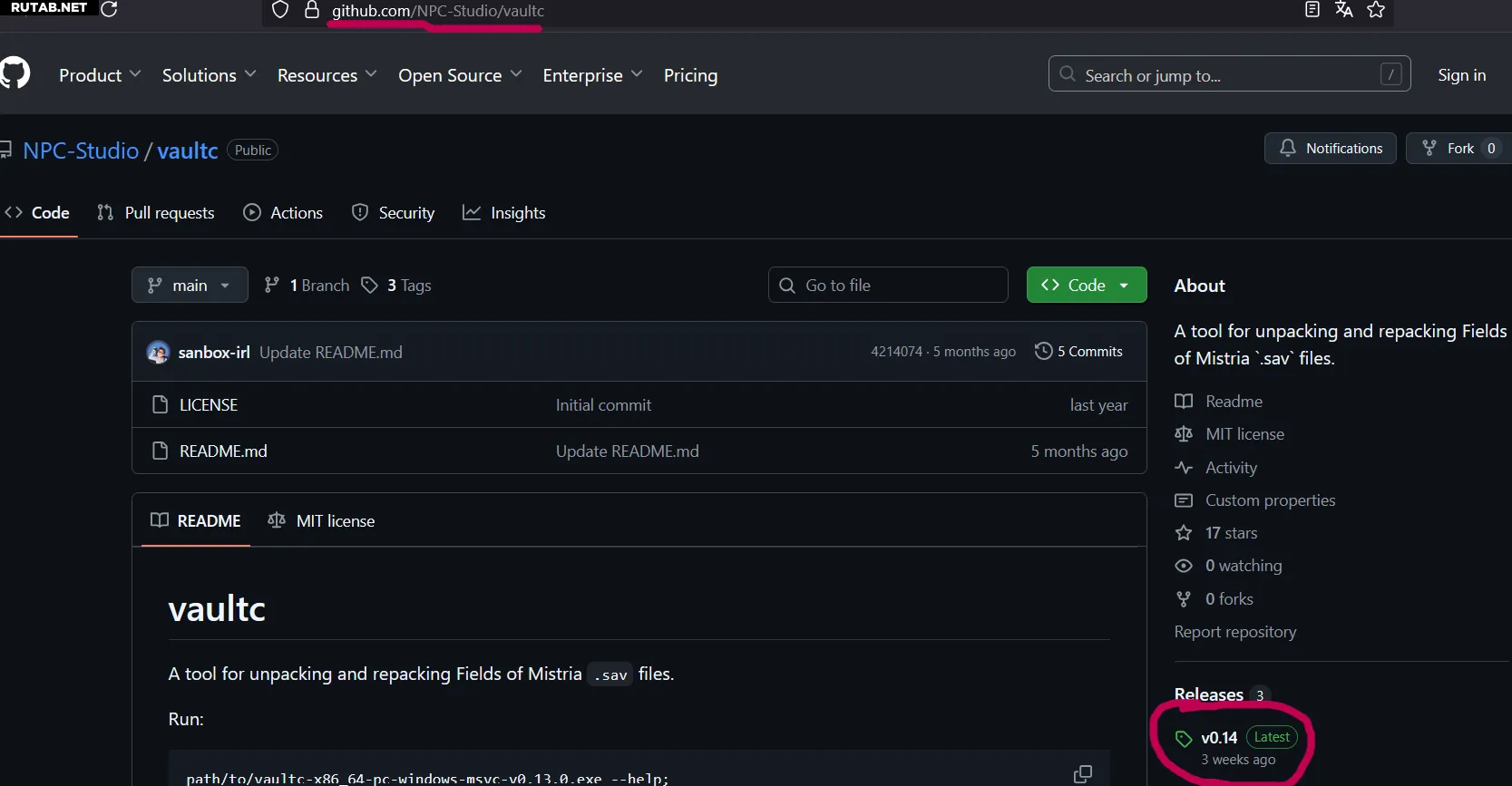View the 1 Branch link
The height and width of the screenshot is (786, 1512).
[307, 285]
